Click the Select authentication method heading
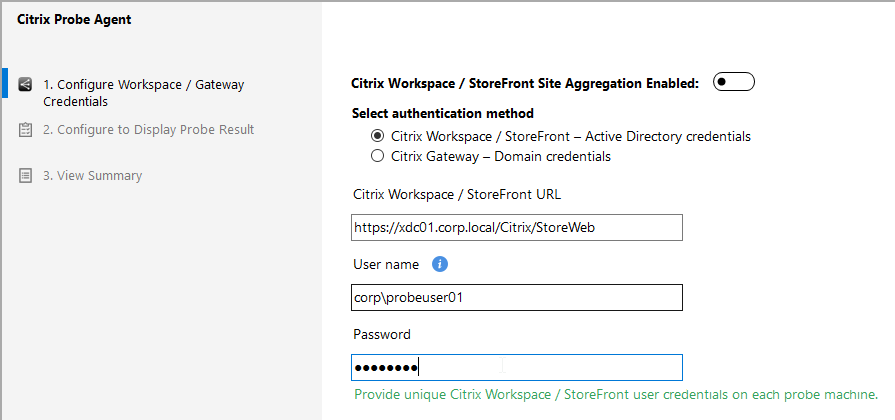Image resolution: width=895 pixels, height=420 pixels. click(443, 113)
